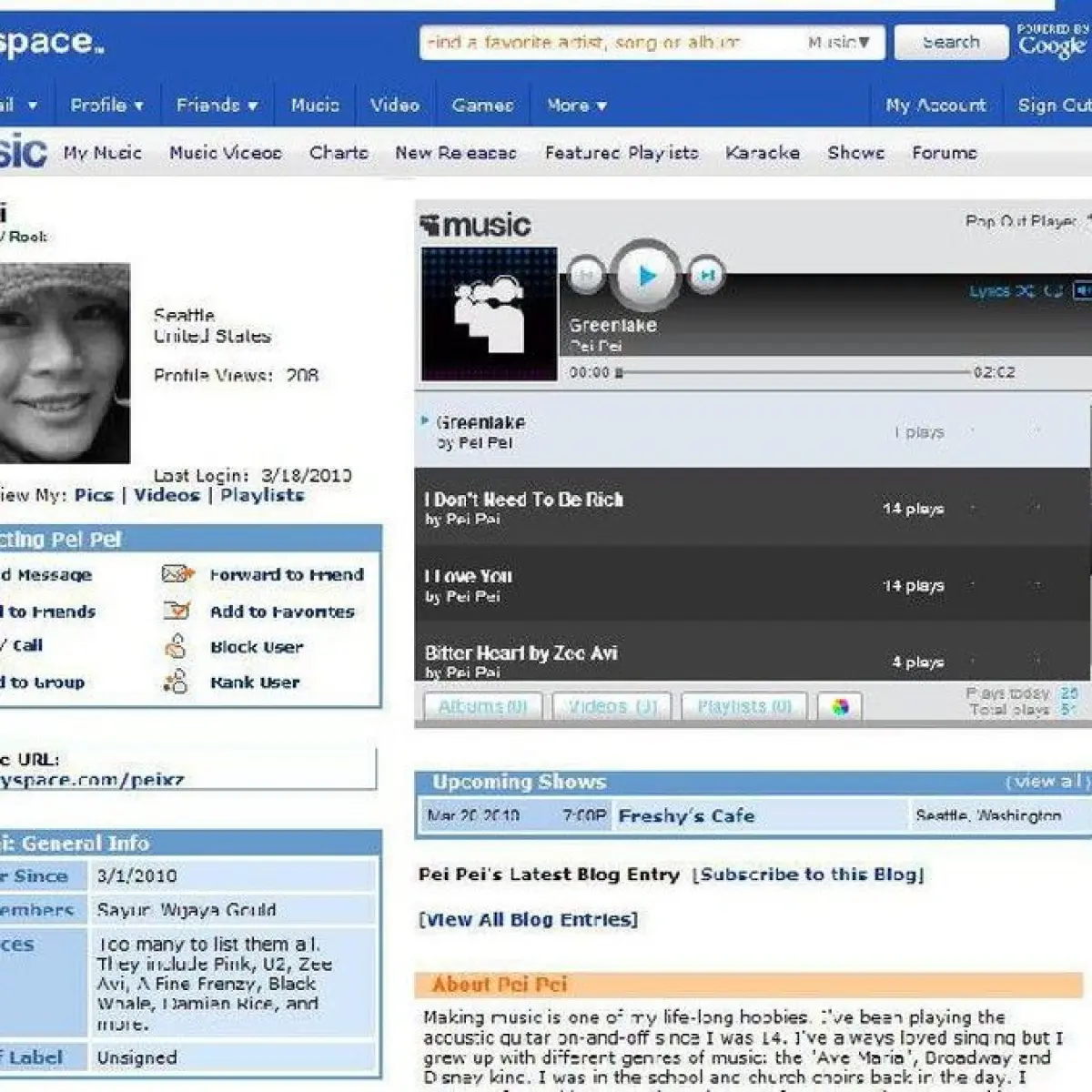Image resolution: width=1092 pixels, height=1092 pixels.
Task: Skip to the next track
Action: pyautogui.click(x=706, y=274)
